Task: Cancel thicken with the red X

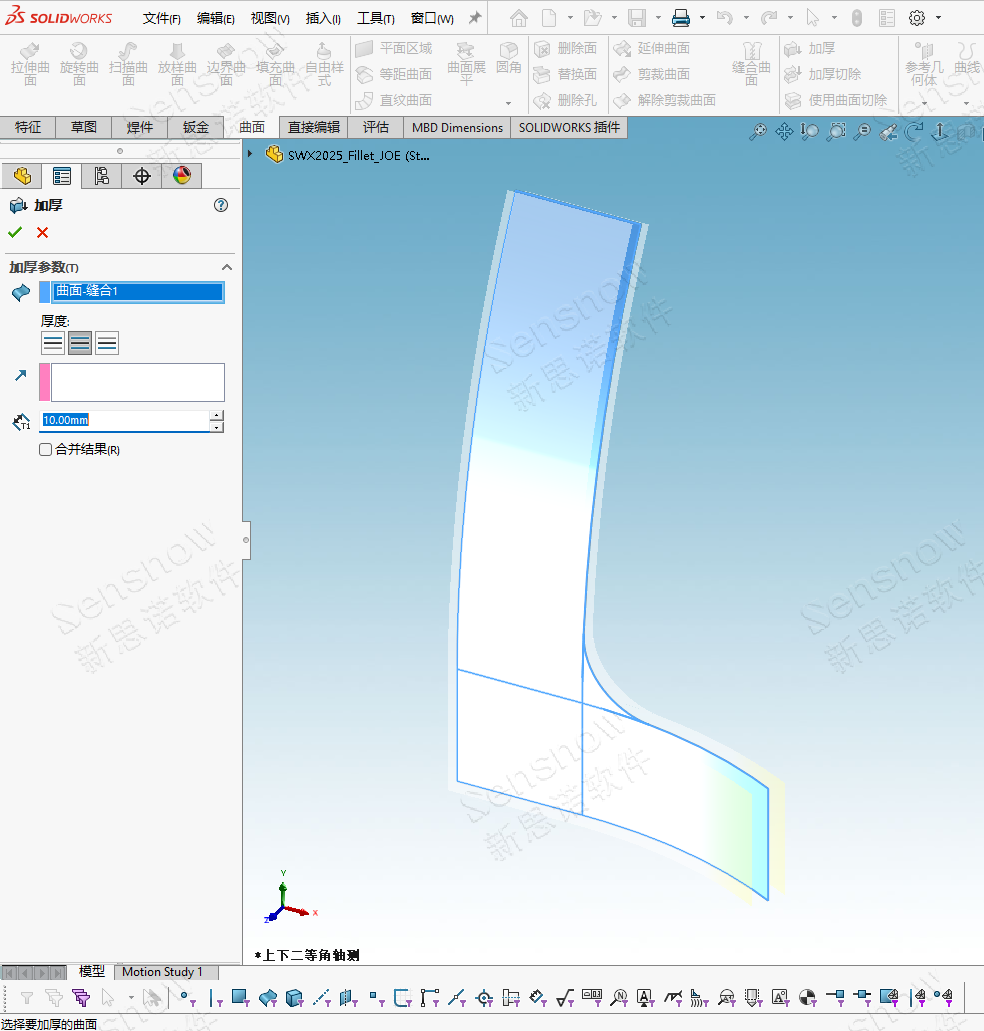Action: (x=42, y=233)
